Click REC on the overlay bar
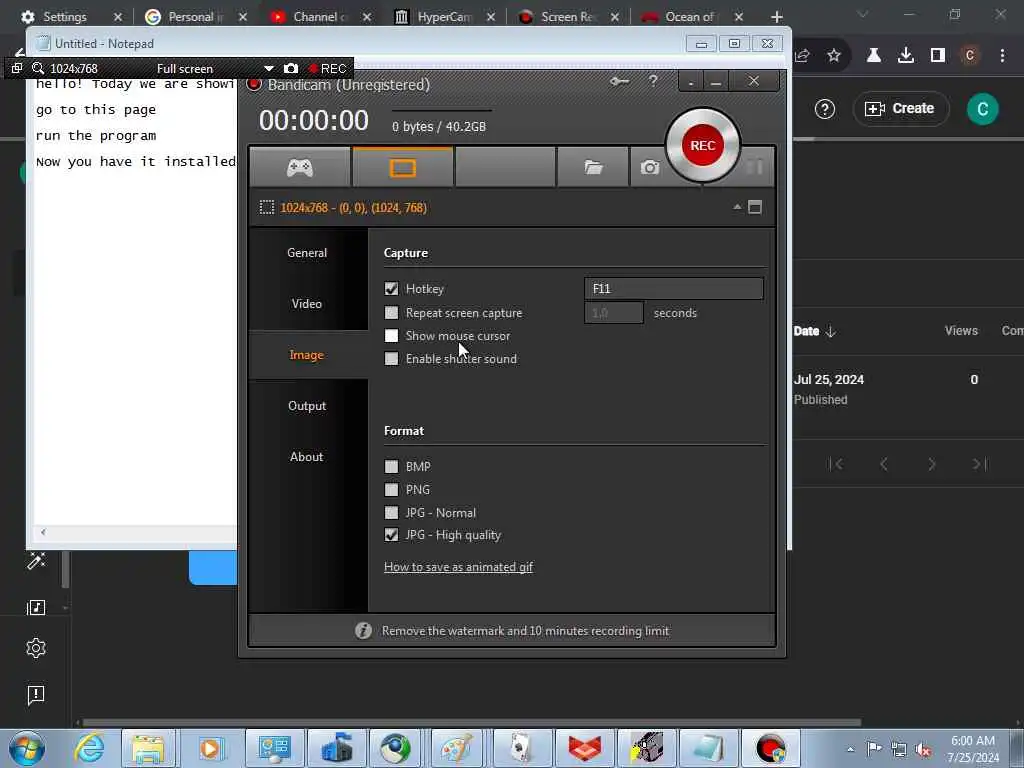Viewport: 1024px width, 768px height. tap(328, 68)
